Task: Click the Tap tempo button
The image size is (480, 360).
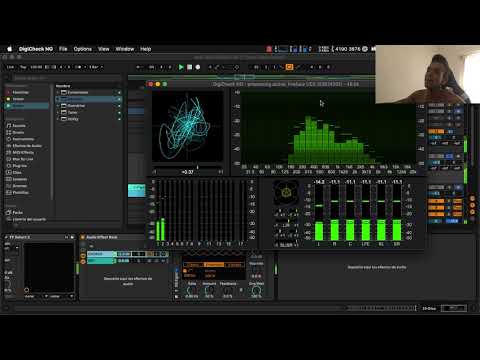Action: 23,67
